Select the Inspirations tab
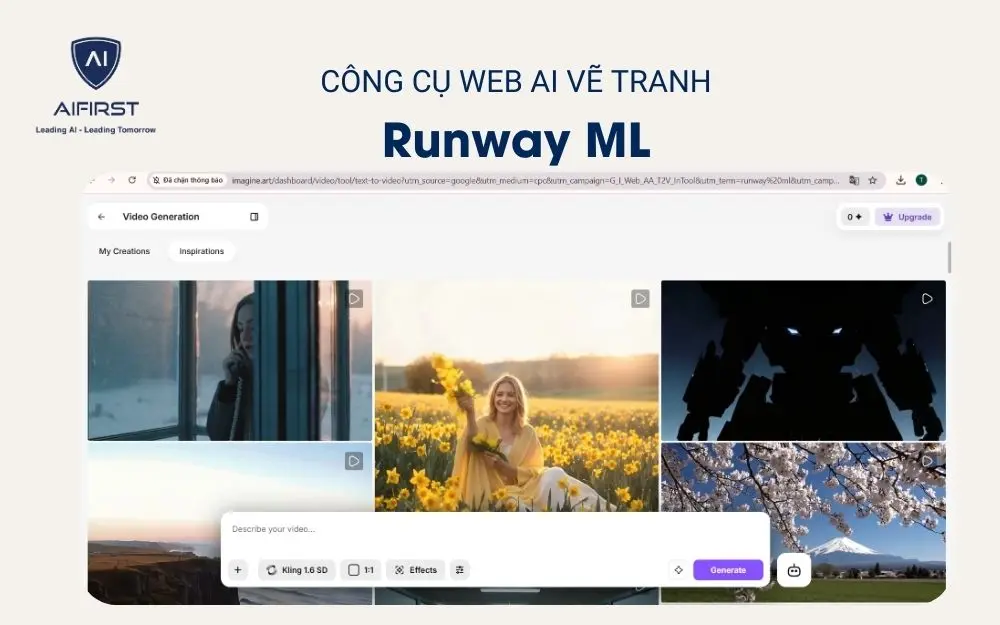Viewport: 1000px width, 625px height. tap(201, 252)
